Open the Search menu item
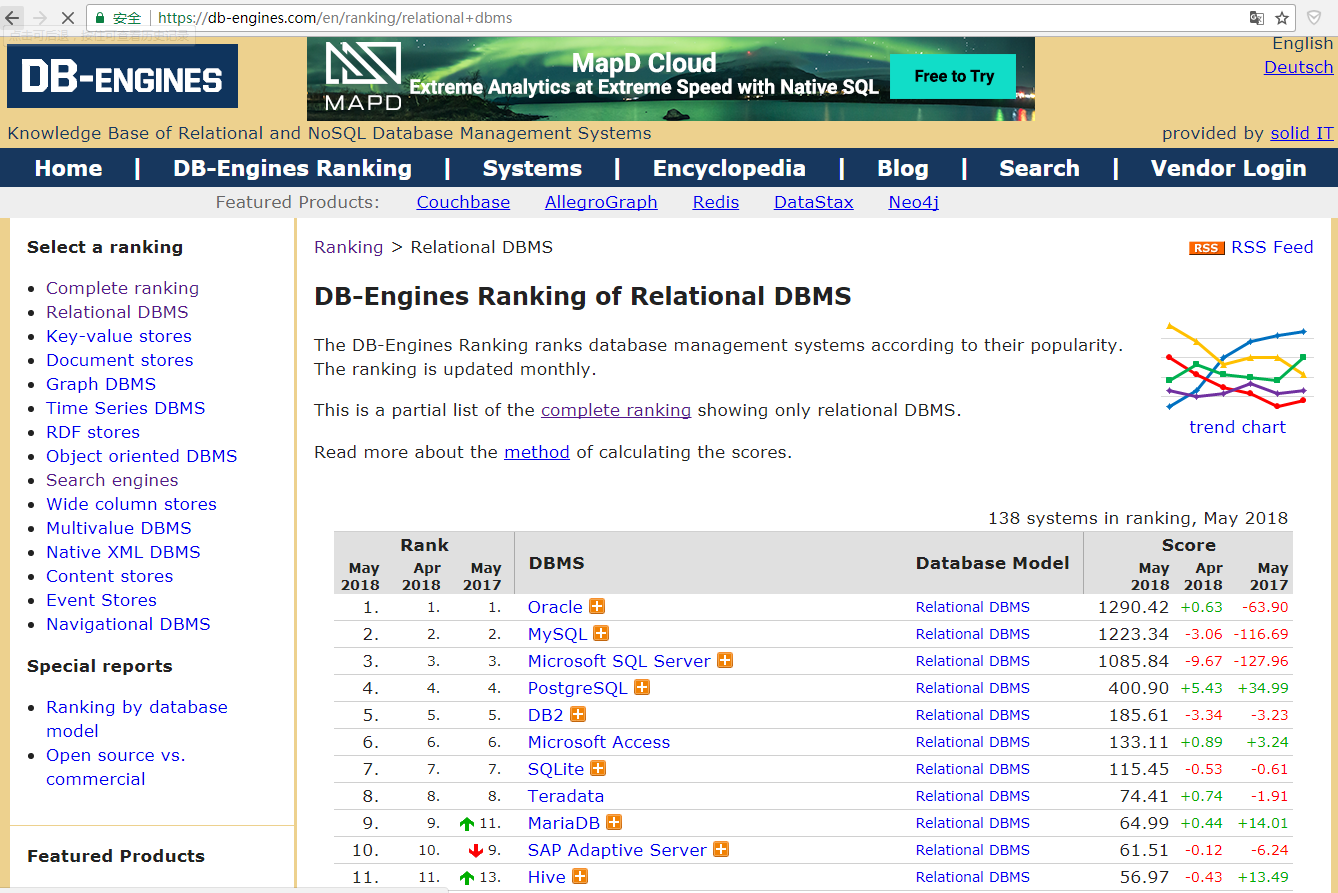 (1039, 168)
